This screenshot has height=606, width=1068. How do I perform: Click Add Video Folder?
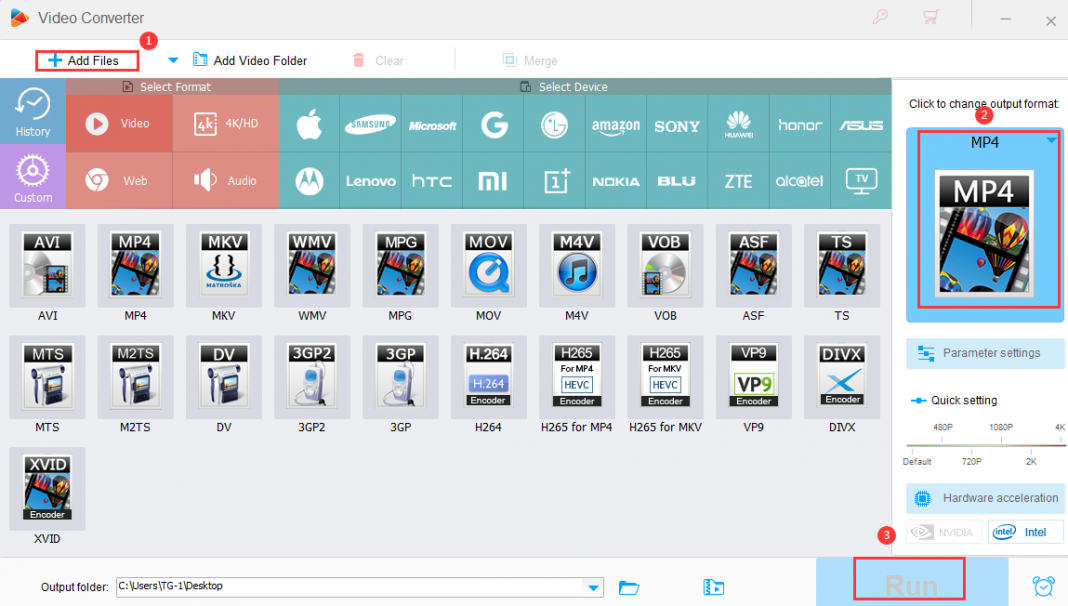[x=250, y=61]
